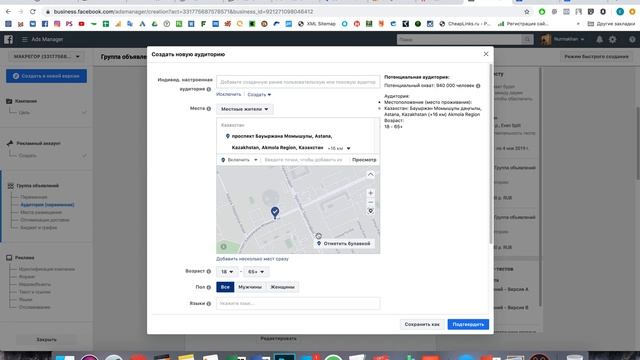640x360 pixels.
Task: Click the search magnifier icon in header
Action: (x=527, y=40)
